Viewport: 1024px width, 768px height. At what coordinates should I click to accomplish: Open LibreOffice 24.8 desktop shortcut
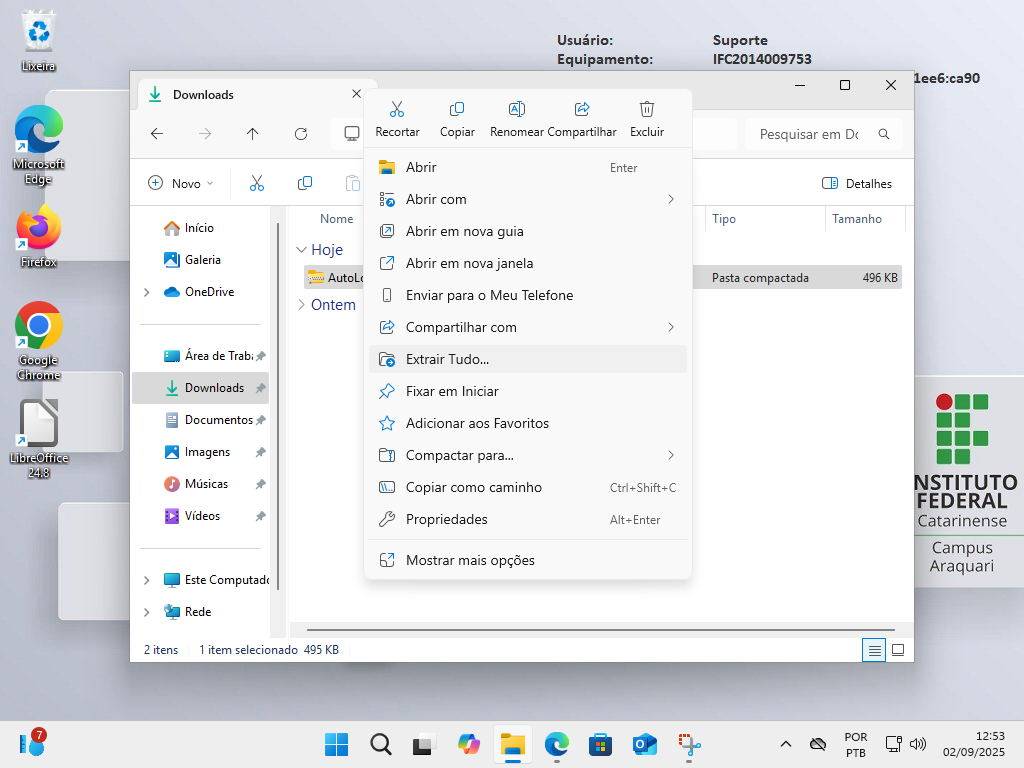39,439
